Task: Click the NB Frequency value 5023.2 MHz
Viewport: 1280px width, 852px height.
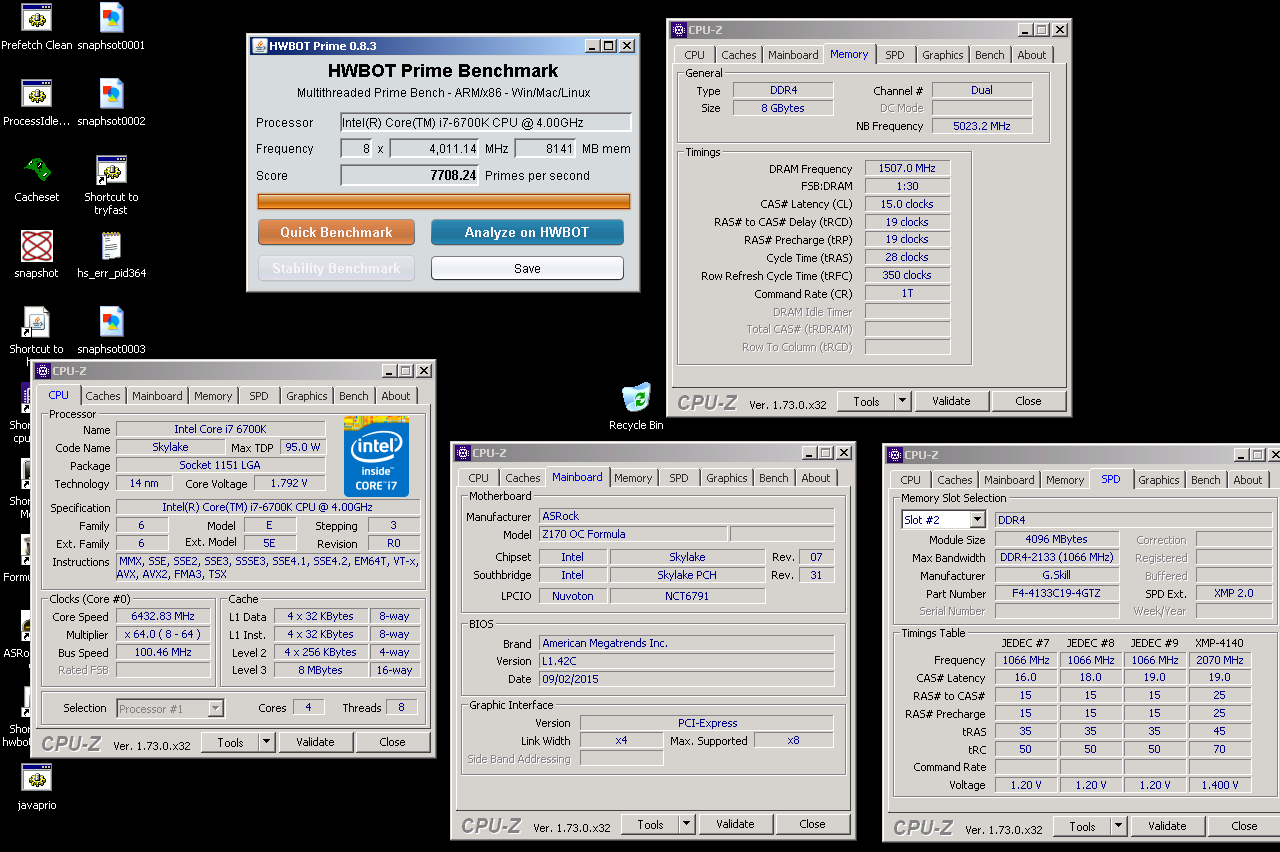Action: tap(982, 126)
